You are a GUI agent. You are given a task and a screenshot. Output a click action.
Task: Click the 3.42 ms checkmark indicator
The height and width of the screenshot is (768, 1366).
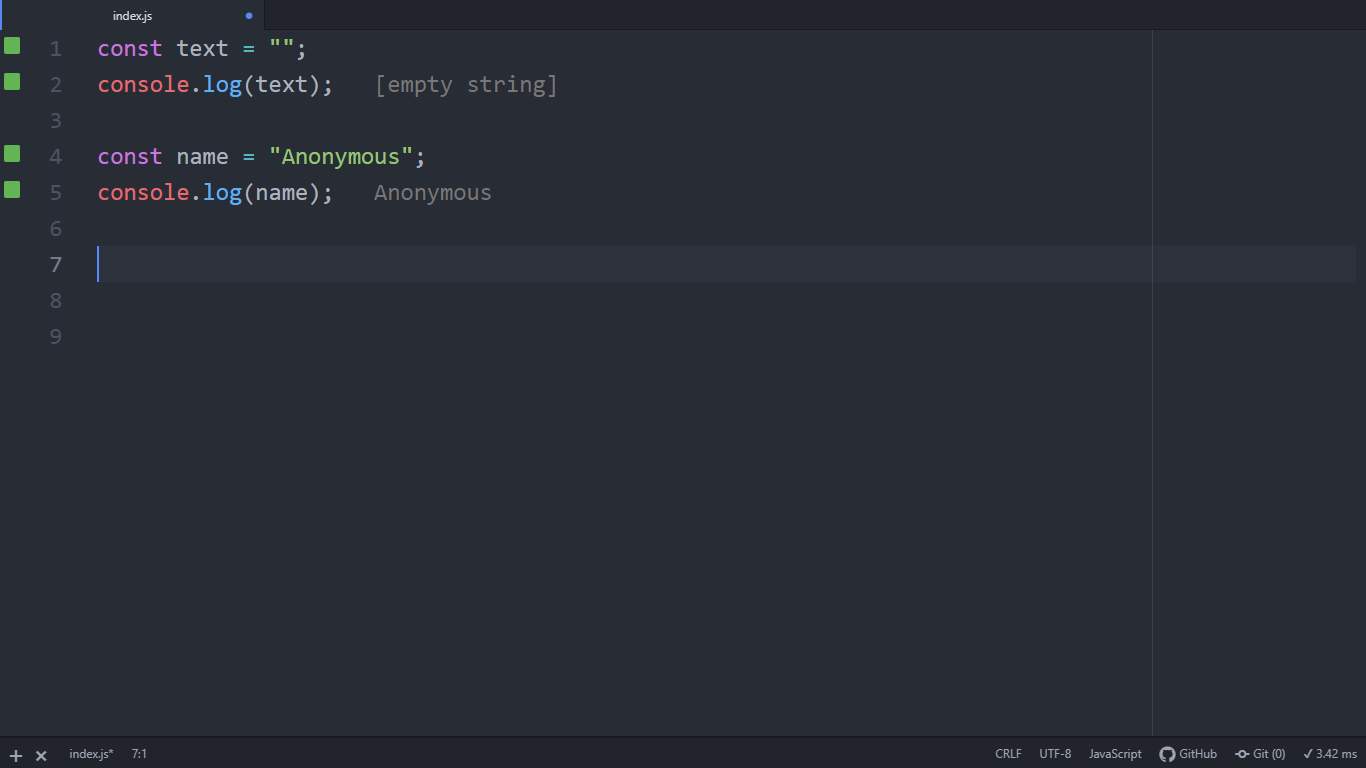click(x=1330, y=754)
